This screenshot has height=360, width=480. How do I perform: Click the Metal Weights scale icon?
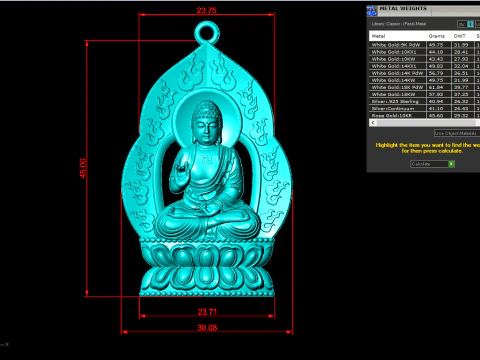click(x=372, y=11)
